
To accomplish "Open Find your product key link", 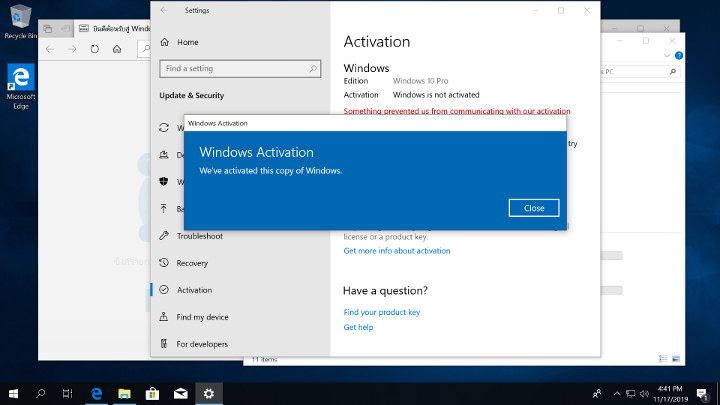I will pos(382,312).
